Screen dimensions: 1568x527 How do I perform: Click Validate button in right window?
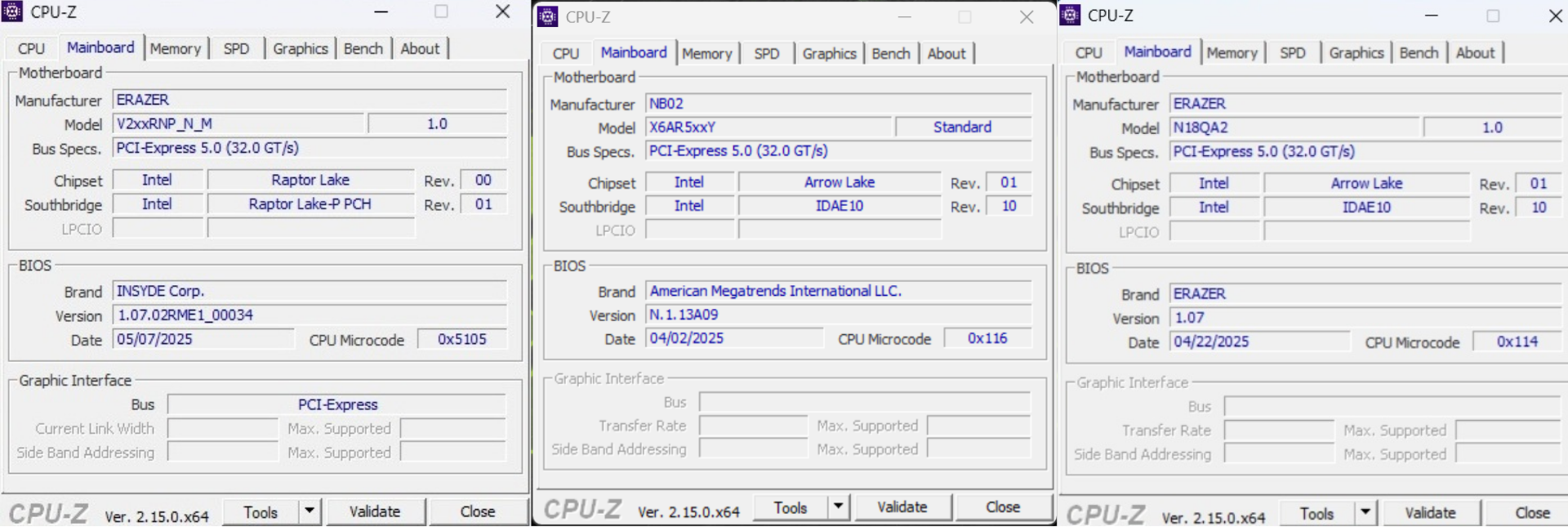pyautogui.click(x=1430, y=513)
